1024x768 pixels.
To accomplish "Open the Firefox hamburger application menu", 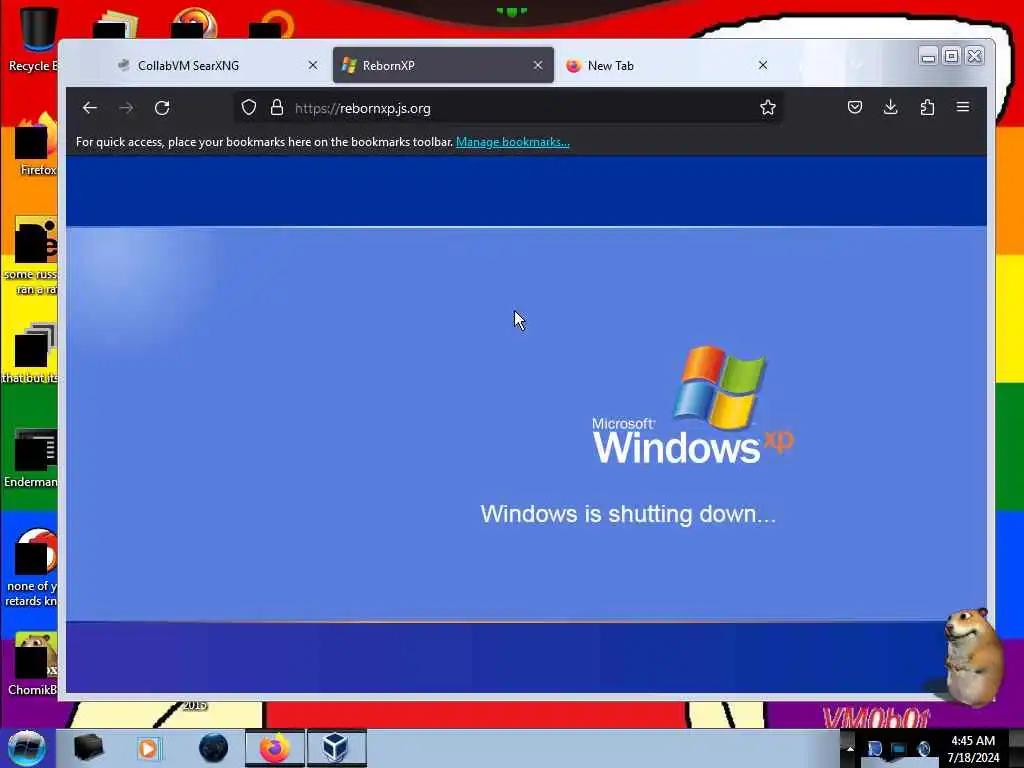I will (963, 107).
